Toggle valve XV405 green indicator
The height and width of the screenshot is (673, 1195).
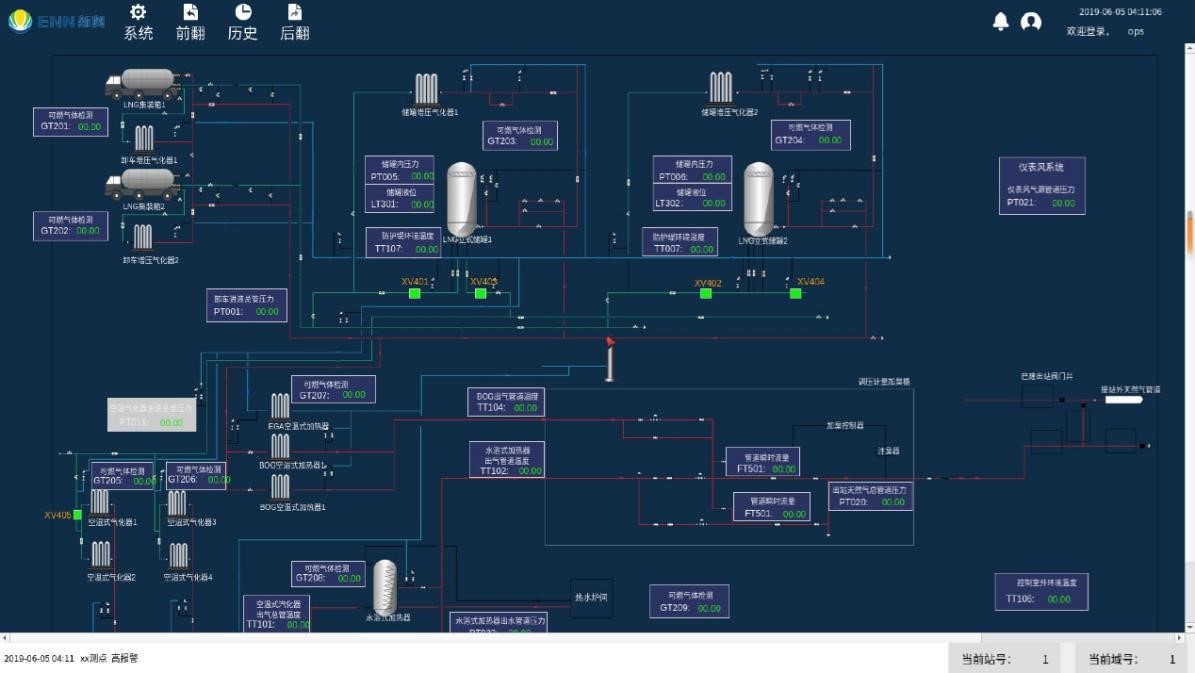point(77,515)
